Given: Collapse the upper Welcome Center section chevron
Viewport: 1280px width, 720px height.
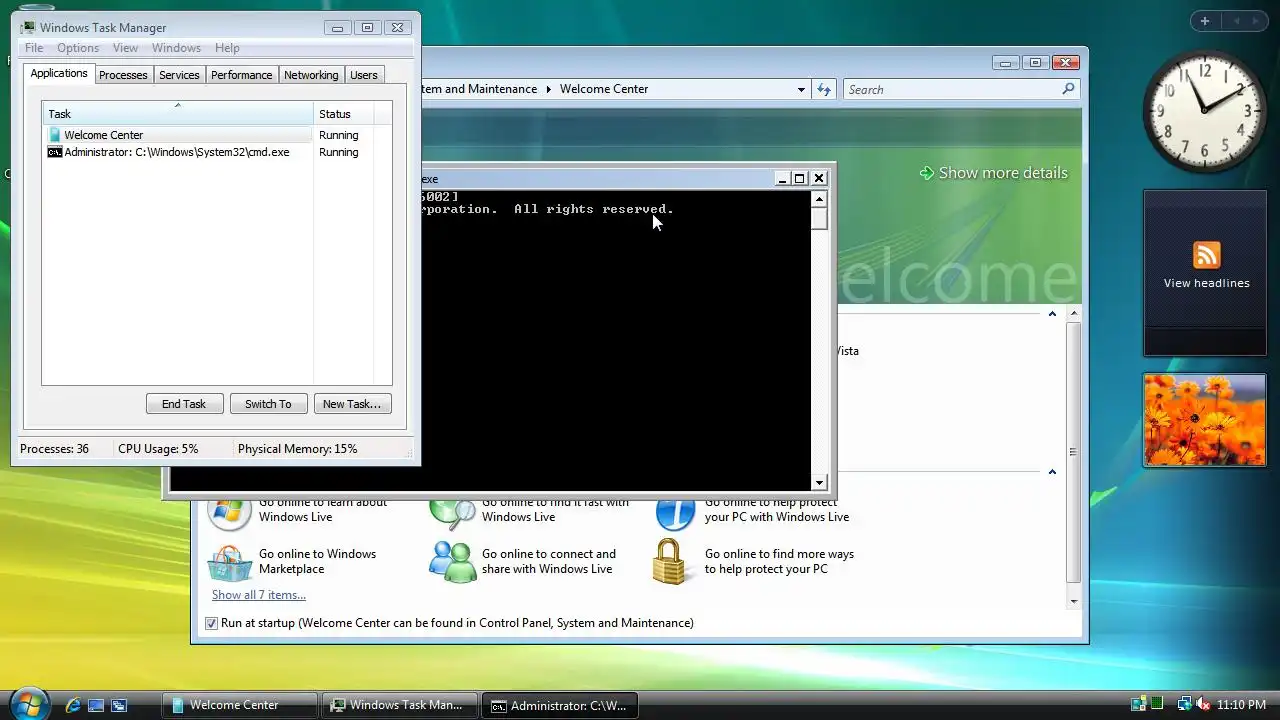Looking at the screenshot, I should click(x=1052, y=314).
